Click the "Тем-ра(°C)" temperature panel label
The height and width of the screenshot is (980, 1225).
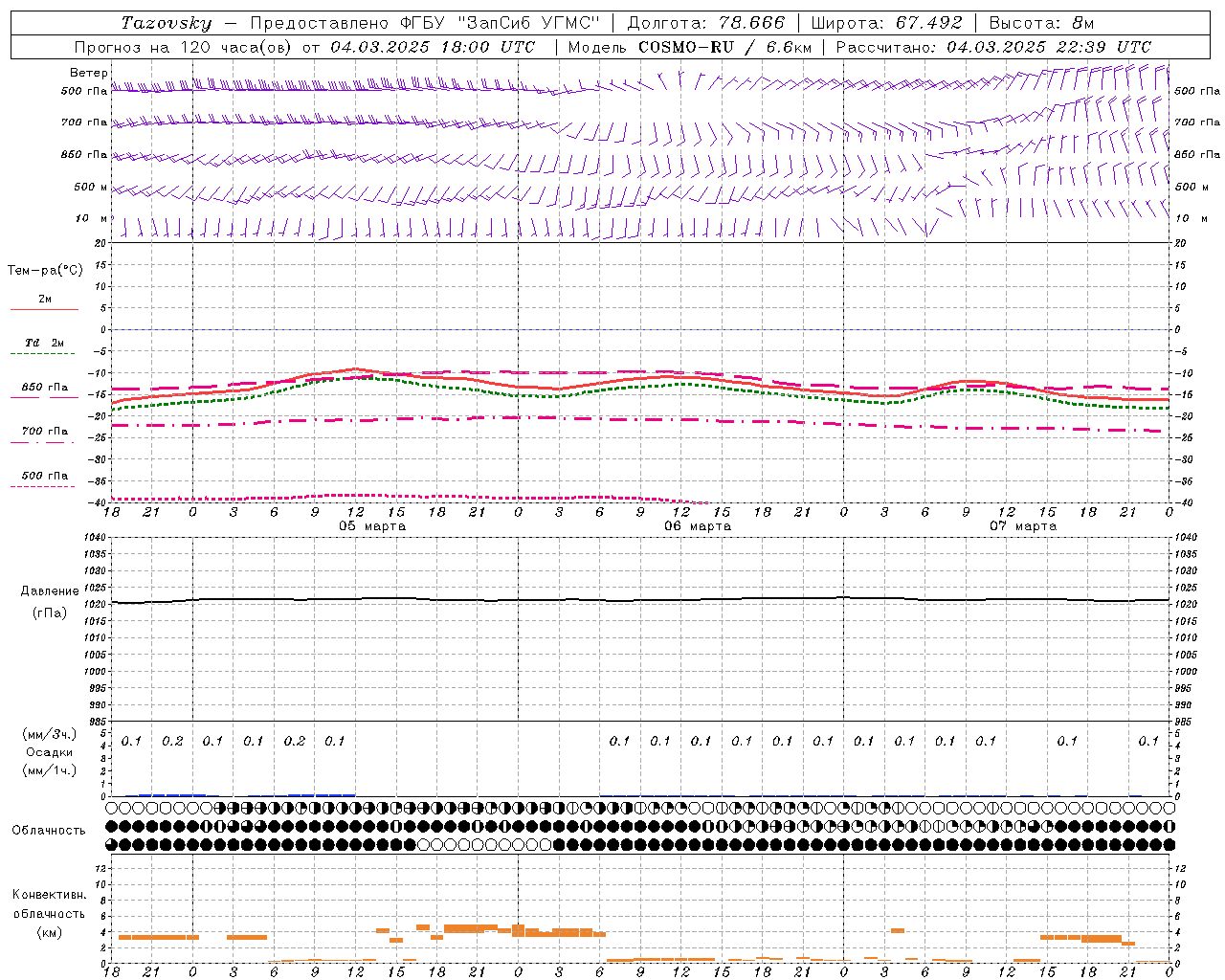coord(46,271)
